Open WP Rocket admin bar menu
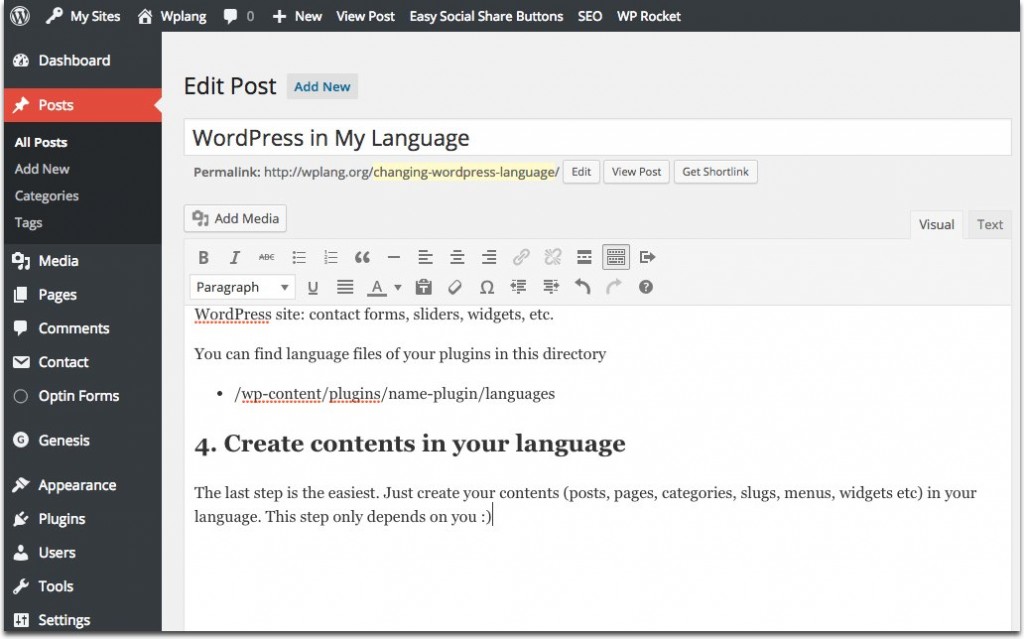The image size is (1024, 639). click(x=648, y=16)
